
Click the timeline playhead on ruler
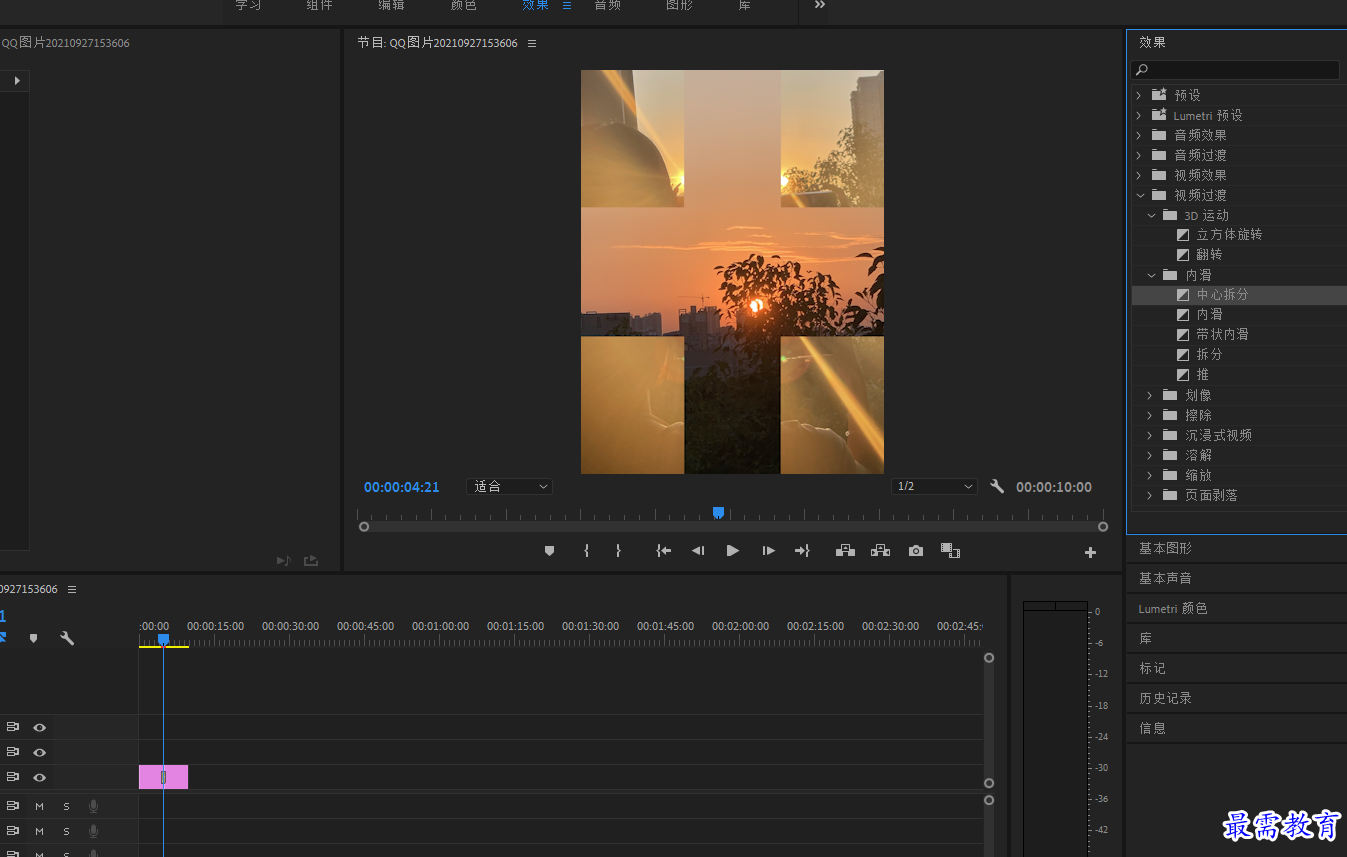[x=163, y=640]
